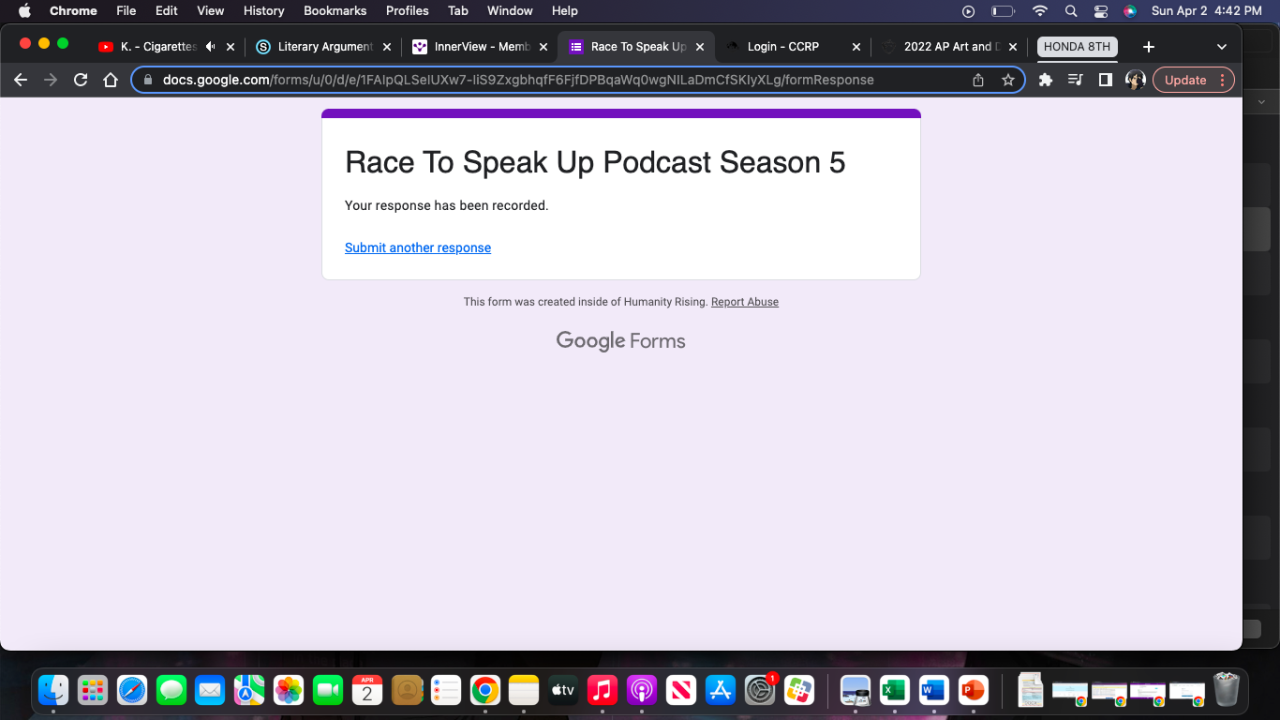Expand the tab search dropdown arrow

click(x=1222, y=47)
